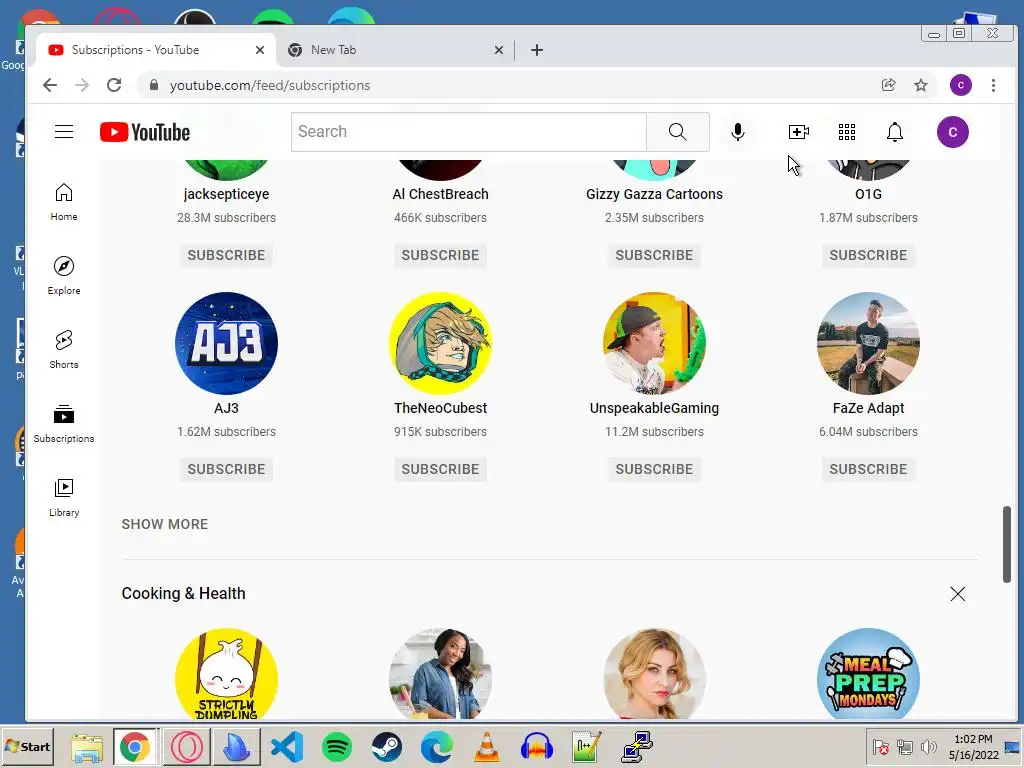Open Audacity headphones icon in taskbar
Image resolution: width=1024 pixels, height=768 pixels.
(x=537, y=746)
